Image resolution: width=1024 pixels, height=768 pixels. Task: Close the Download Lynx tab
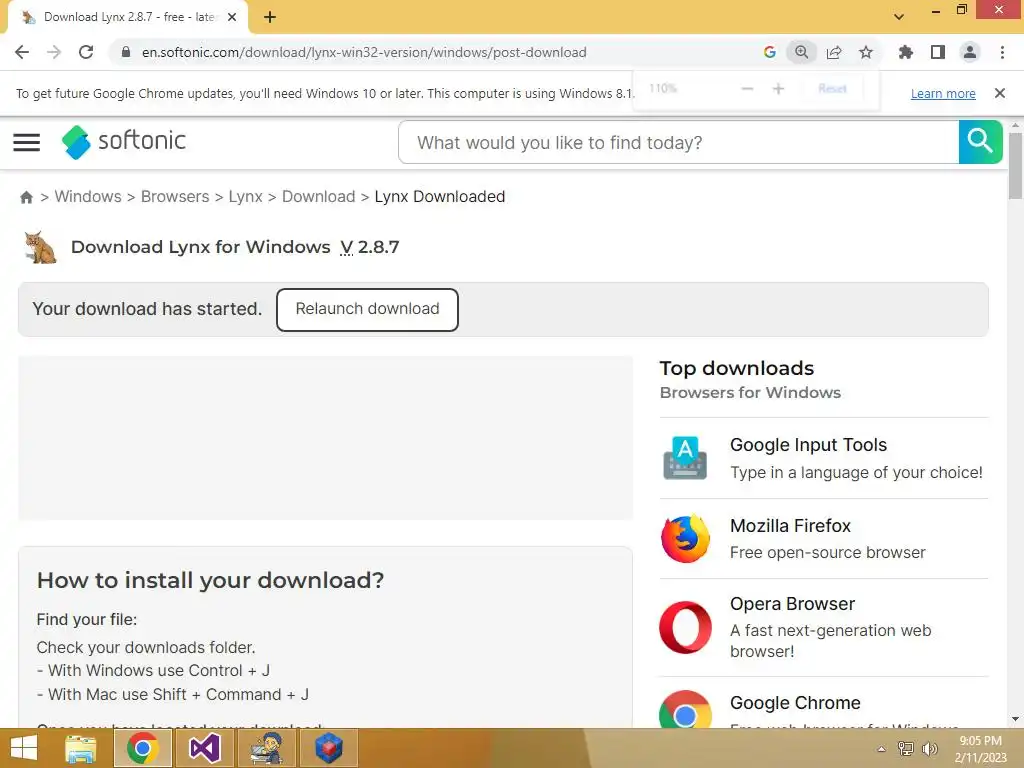(232, 18)
